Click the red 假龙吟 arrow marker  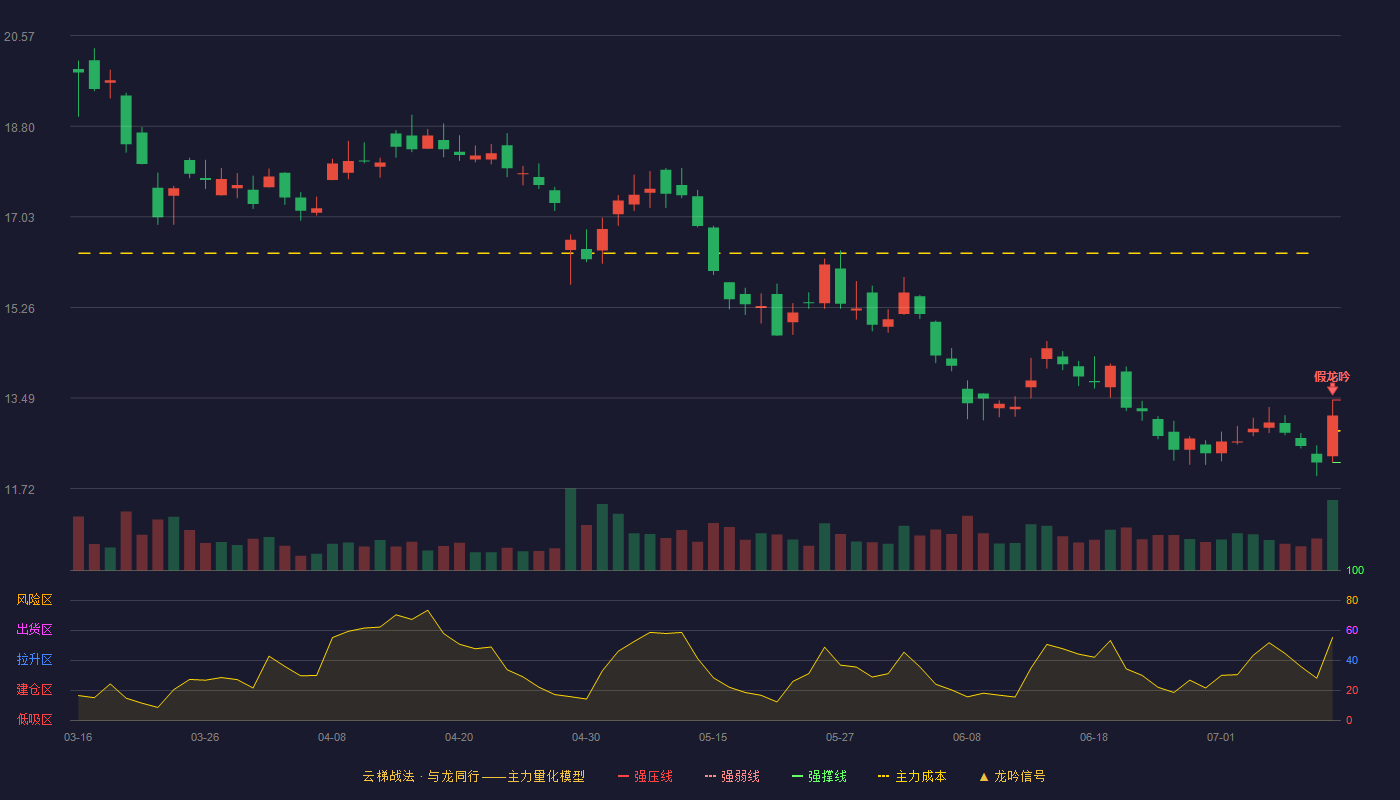tap(1332, 389)
